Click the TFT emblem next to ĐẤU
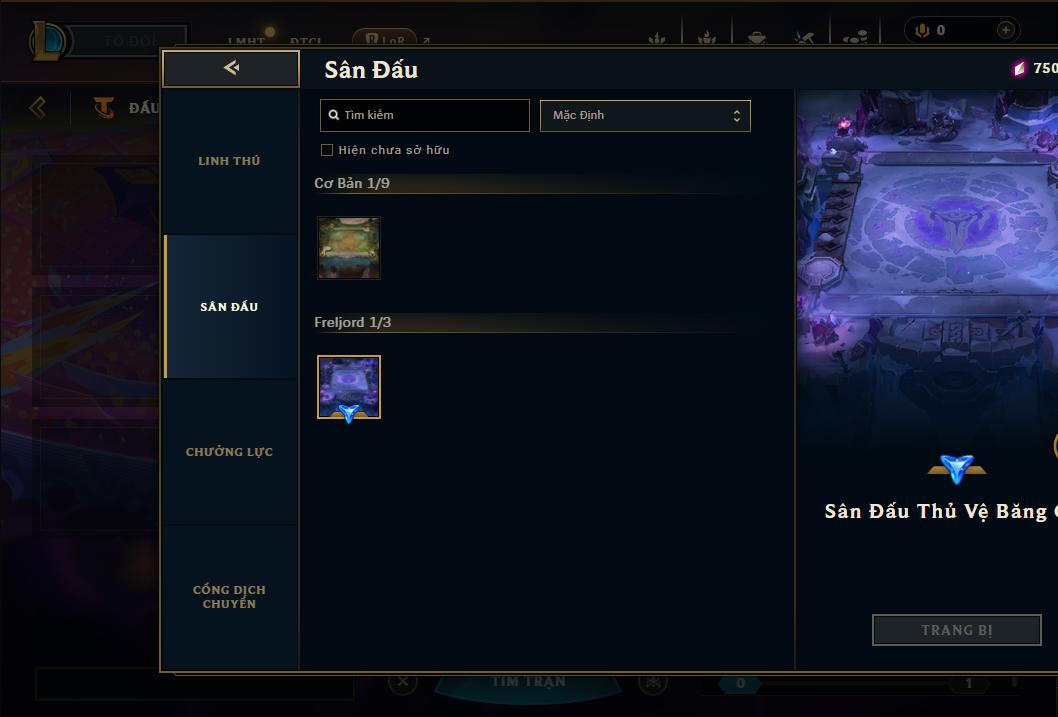The height and width of the screenshot is (717, 1058). click(104, 107)
